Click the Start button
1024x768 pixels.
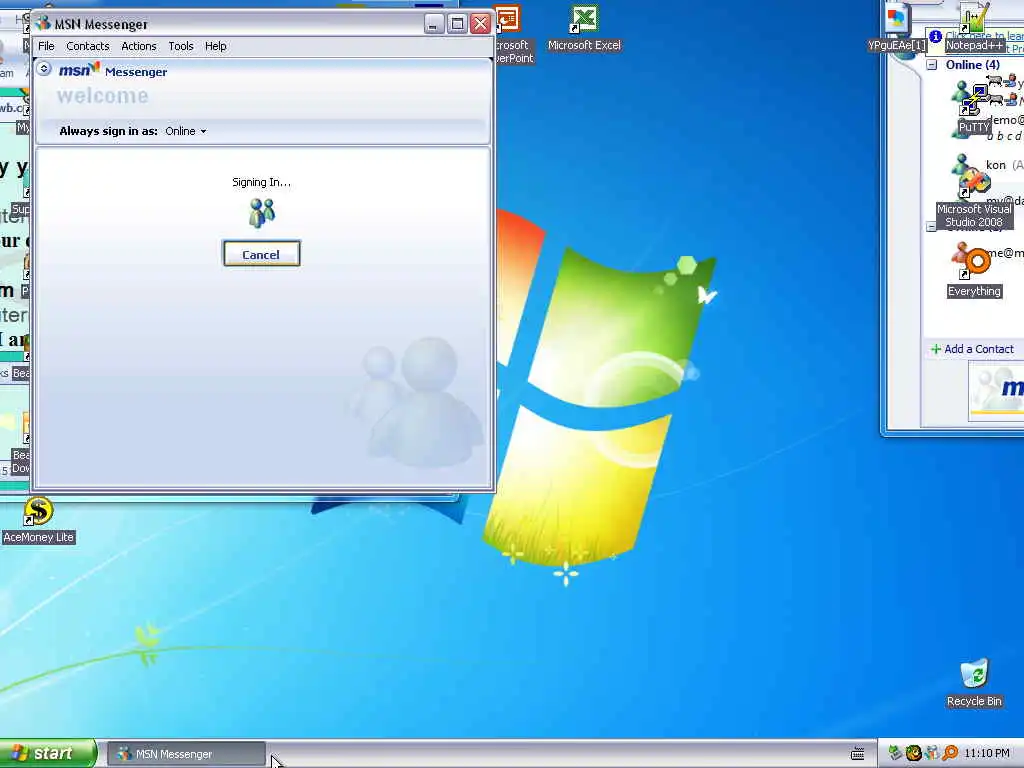(x=47, y=753)
